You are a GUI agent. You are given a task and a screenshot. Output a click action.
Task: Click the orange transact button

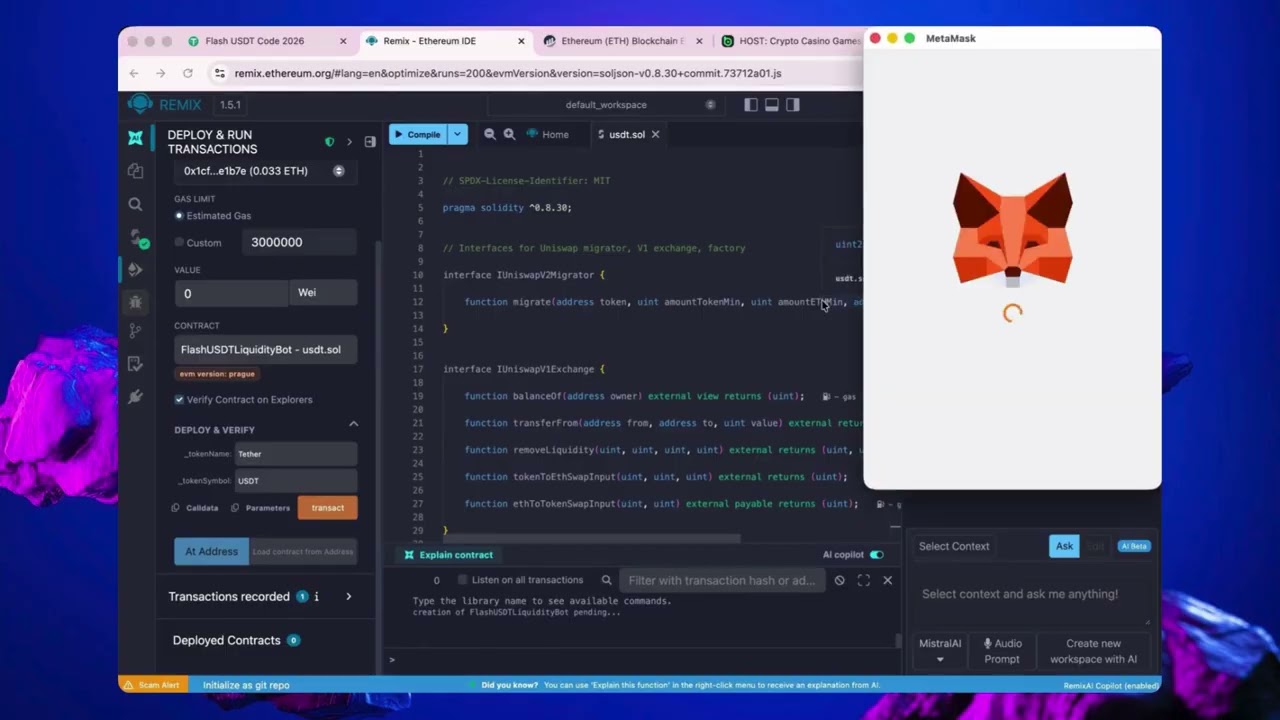click(327, 508)
